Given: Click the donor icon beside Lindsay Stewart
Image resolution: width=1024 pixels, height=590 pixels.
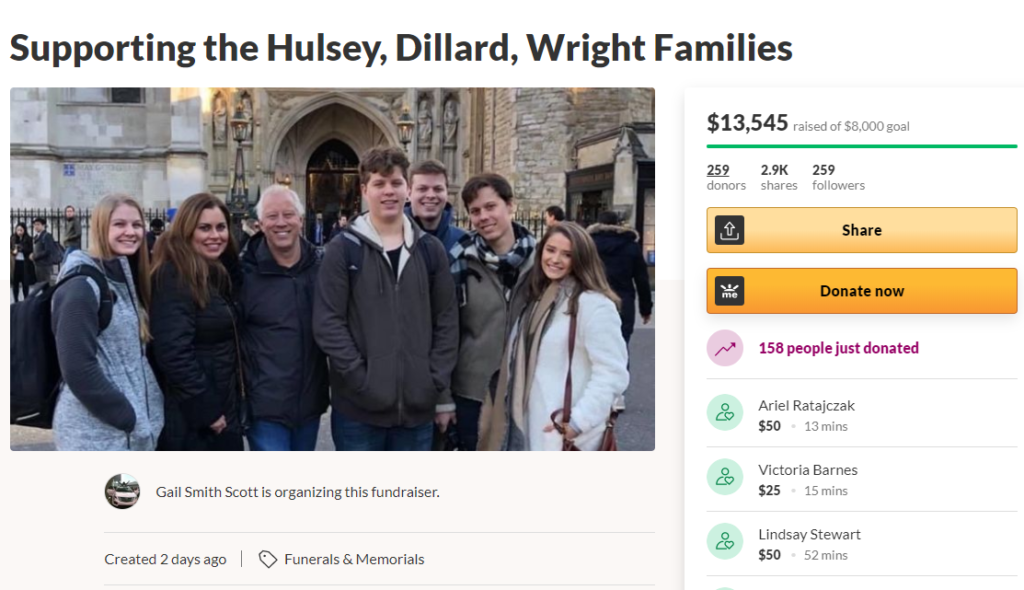Looking at the screenshot, I should click(x=725, y=541).
